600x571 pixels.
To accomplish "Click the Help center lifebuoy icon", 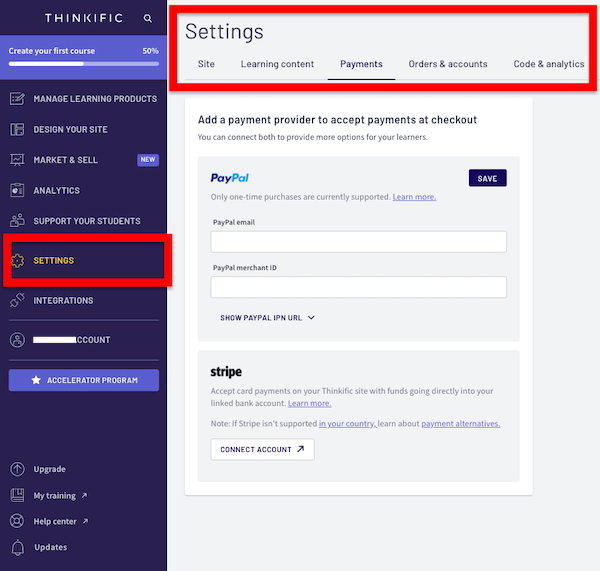I will click(x=17, y=521).
